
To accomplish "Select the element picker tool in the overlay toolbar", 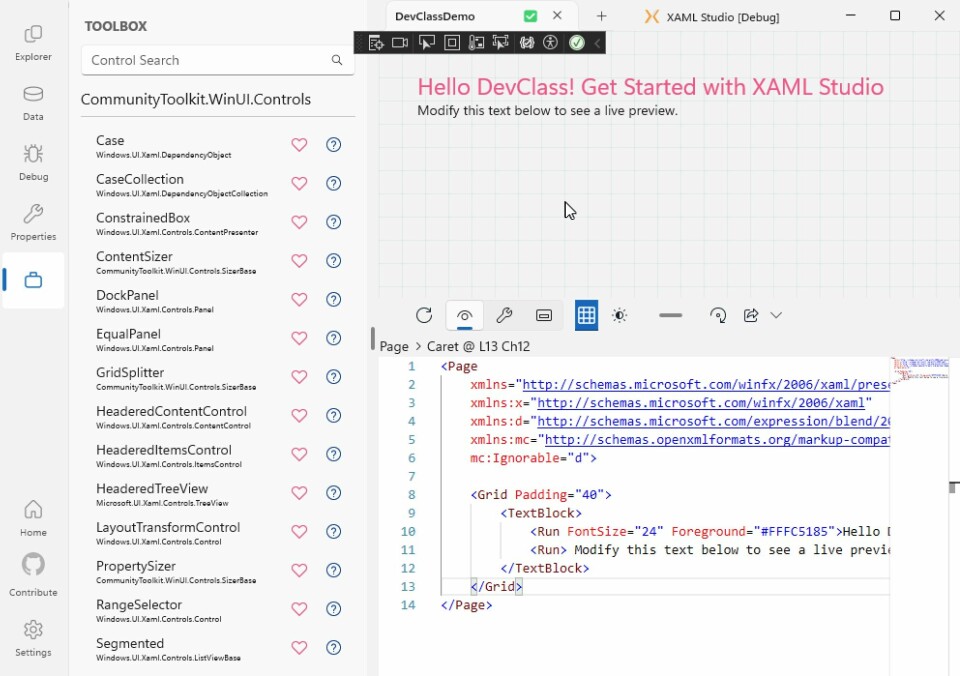I will [x=427, y=42].
